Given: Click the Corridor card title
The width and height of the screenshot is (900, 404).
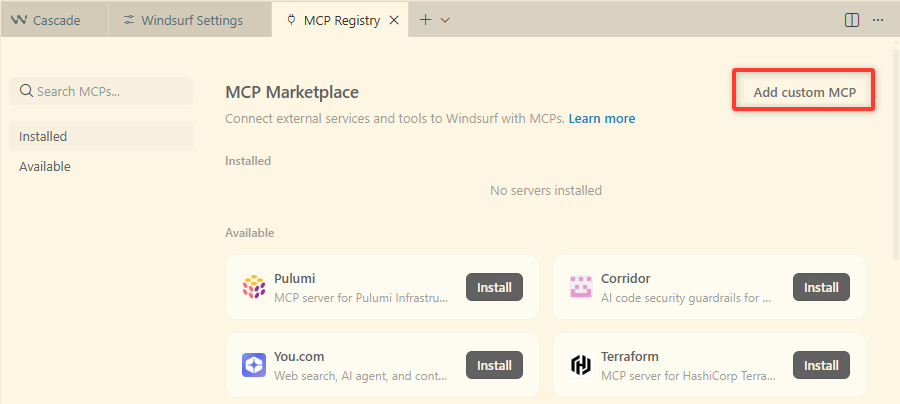Looking at the screenshot, I should [x=626, y=279].
